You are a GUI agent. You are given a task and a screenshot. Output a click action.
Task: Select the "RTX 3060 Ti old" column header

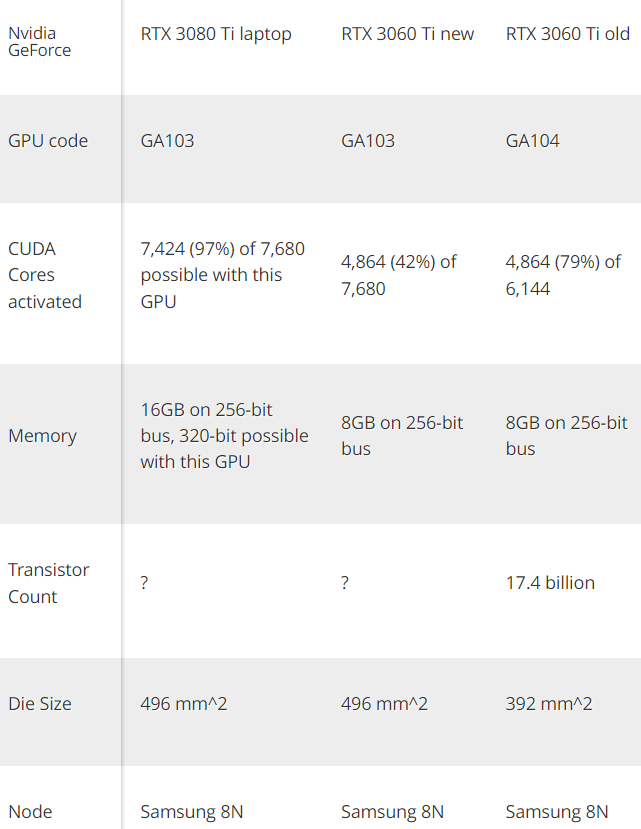568,34
